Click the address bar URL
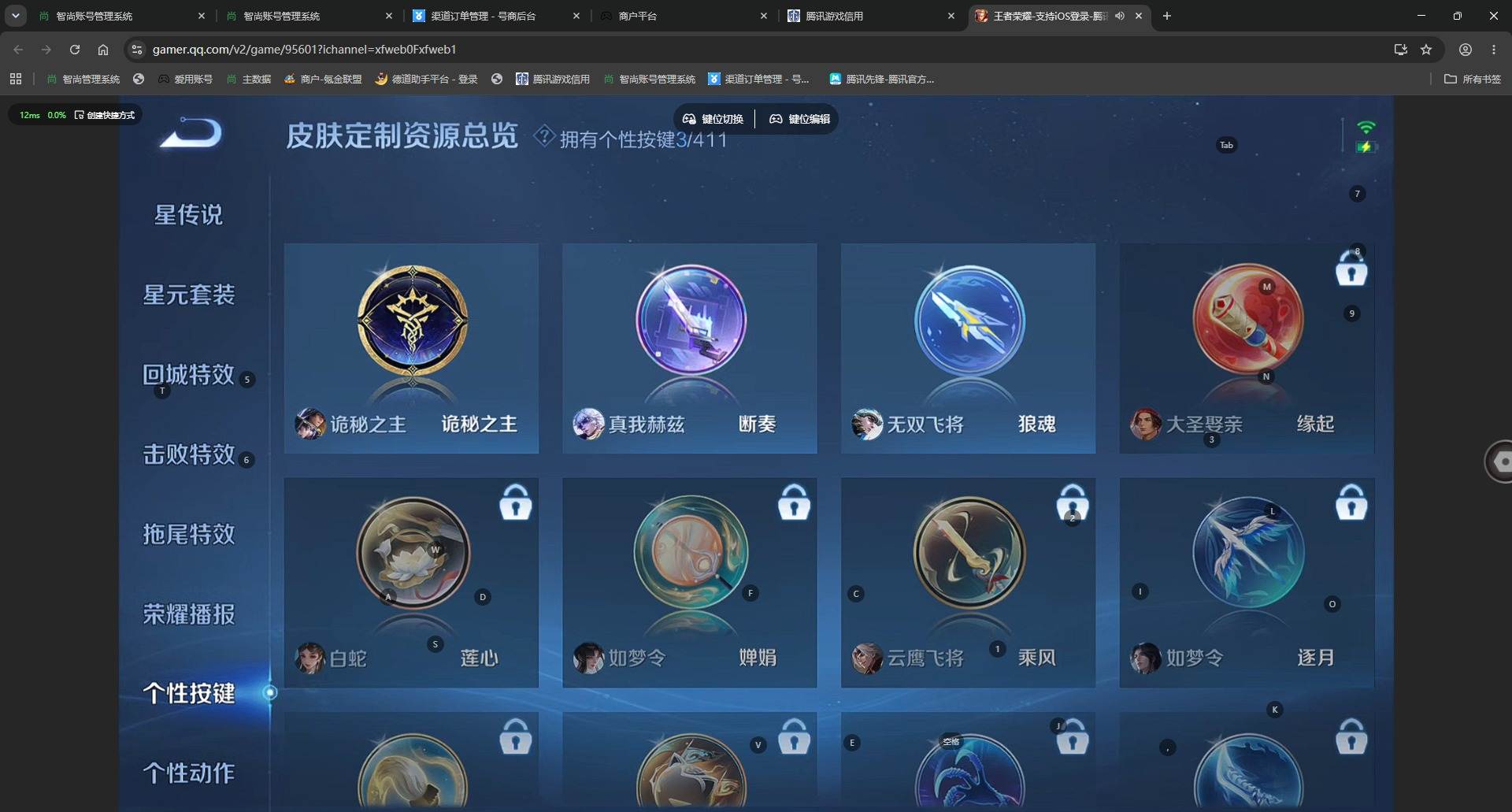1512x812 pixels. (x=304, y=50)
